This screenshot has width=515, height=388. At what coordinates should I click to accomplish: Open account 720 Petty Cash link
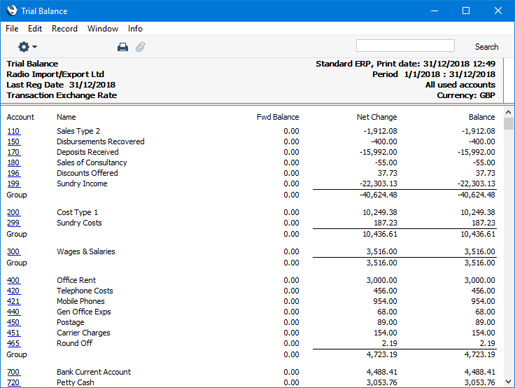pos(14,382)
